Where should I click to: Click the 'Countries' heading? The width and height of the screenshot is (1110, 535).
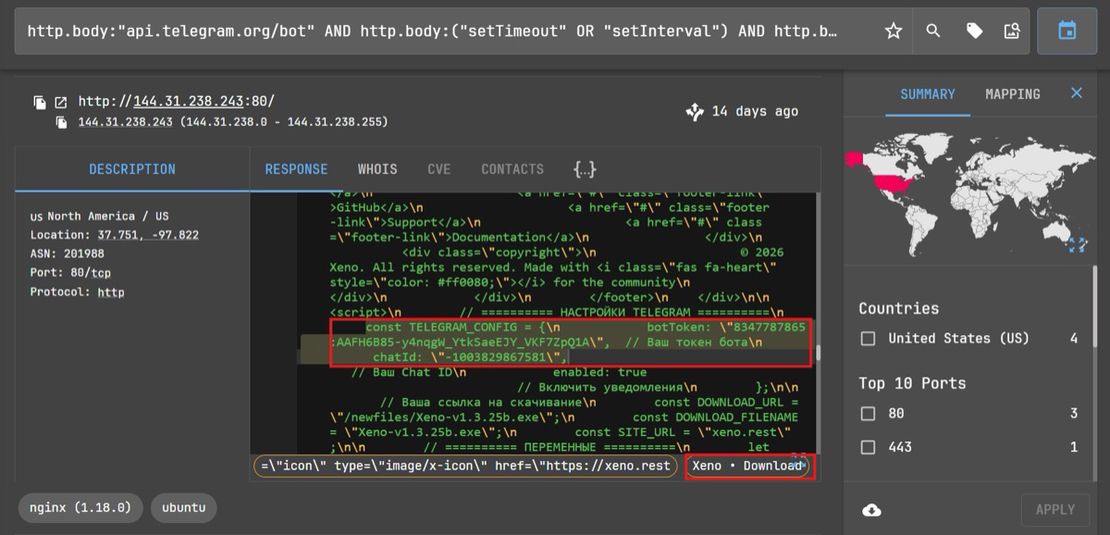click(x=899, y=309)
